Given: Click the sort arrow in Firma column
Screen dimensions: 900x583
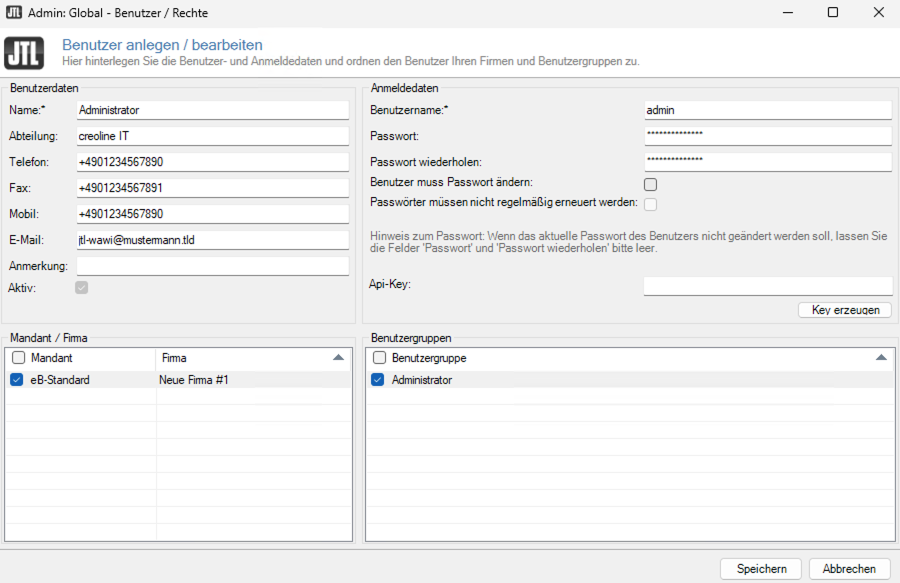Looking at the screenshot, I should [x=339, y=357].
